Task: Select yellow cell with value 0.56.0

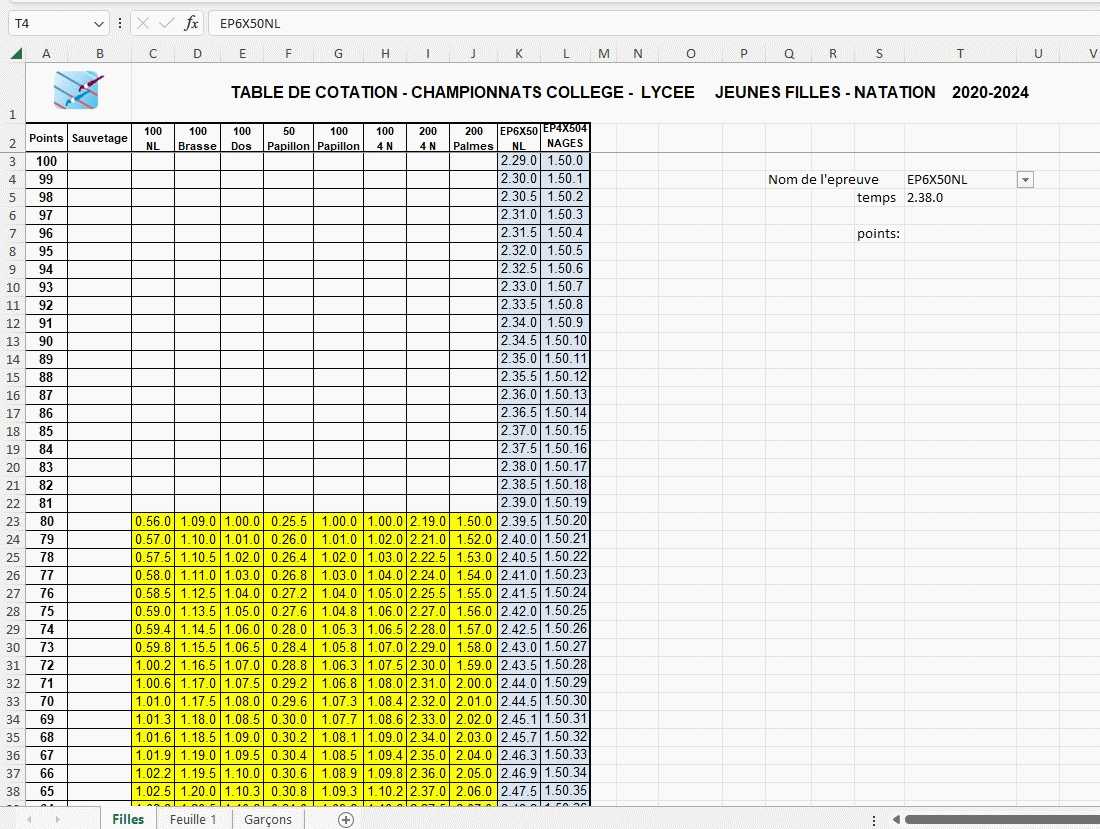Action: [153, 521]
